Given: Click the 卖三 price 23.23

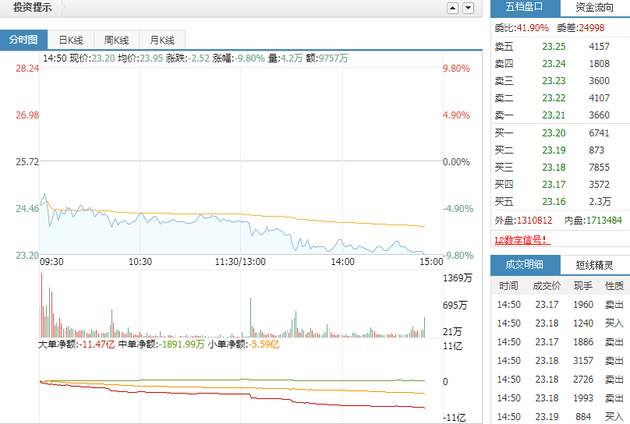Looking at the screenshot, I should (x=554, y=81).
